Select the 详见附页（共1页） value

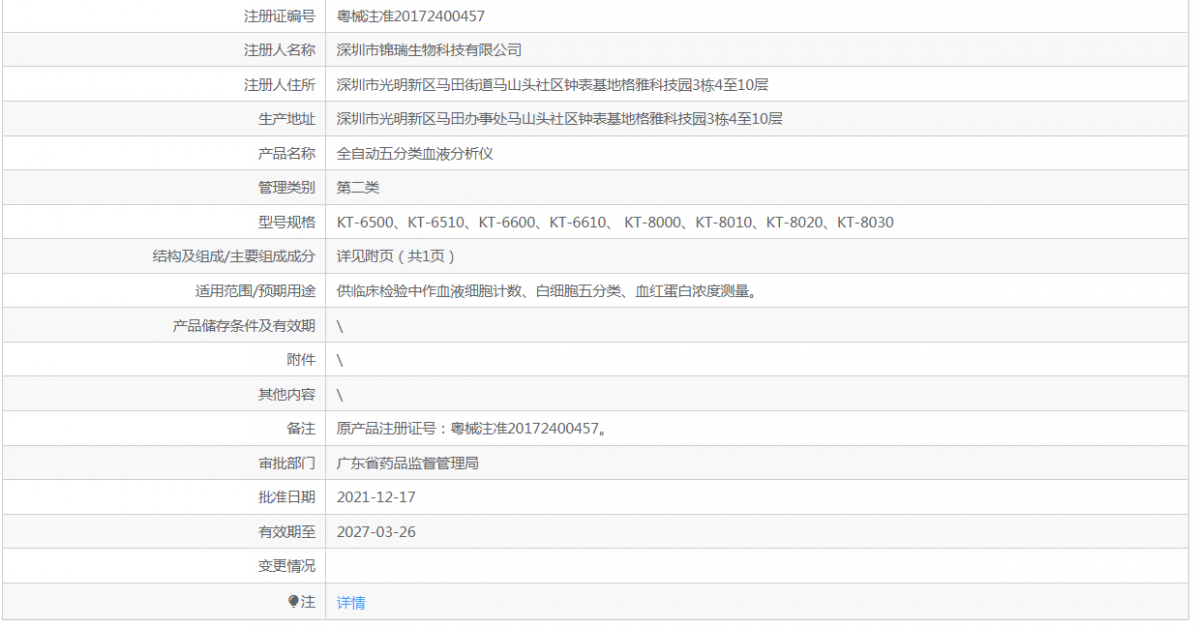coord(396,256)
